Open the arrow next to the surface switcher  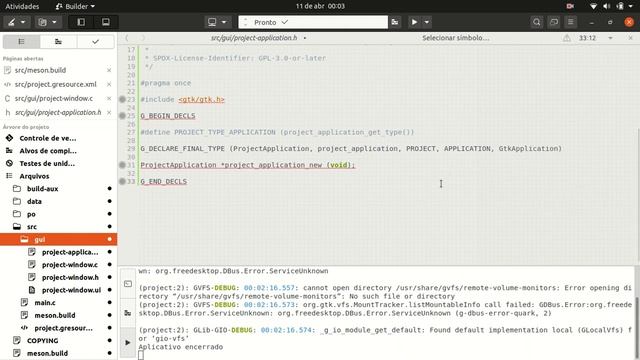(23, 22)
